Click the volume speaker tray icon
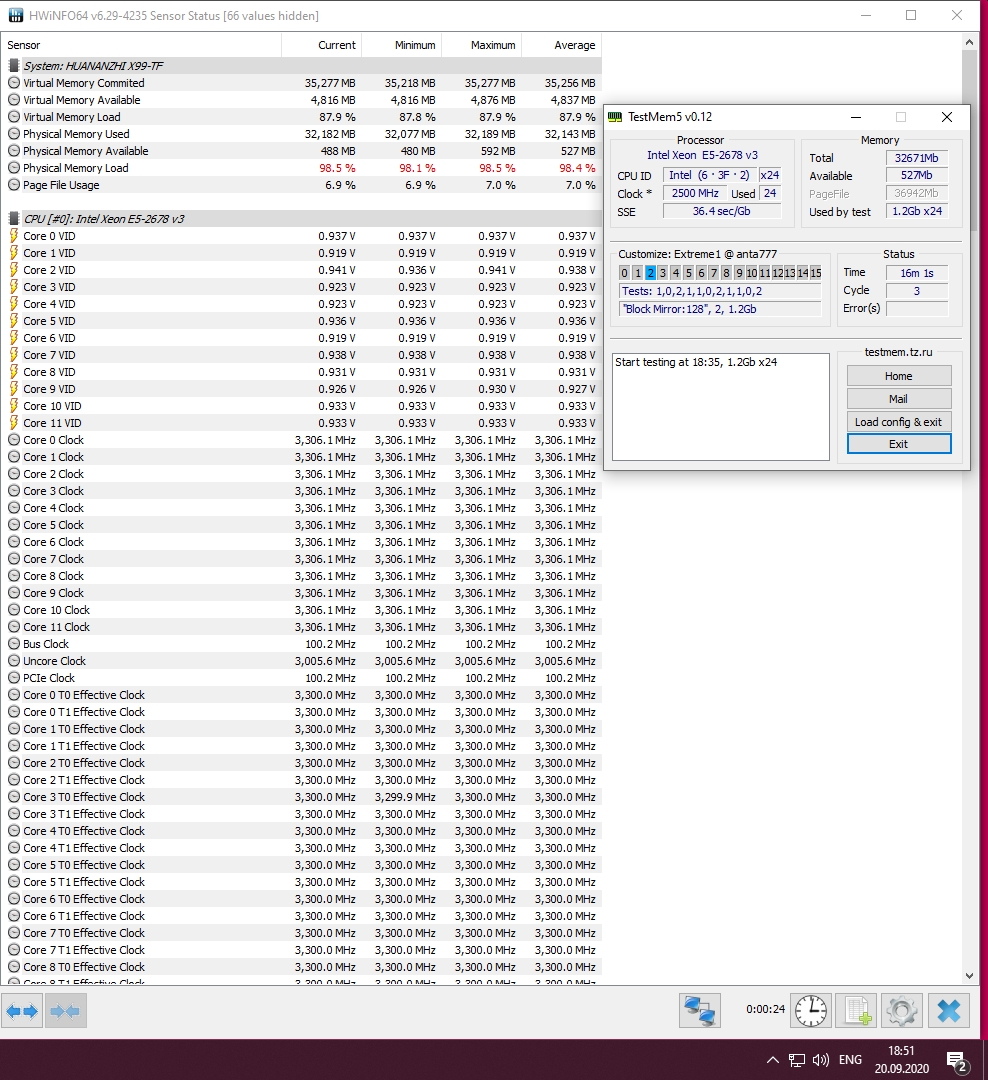This screenshot has height=1080, width=988. (820, 1060)
